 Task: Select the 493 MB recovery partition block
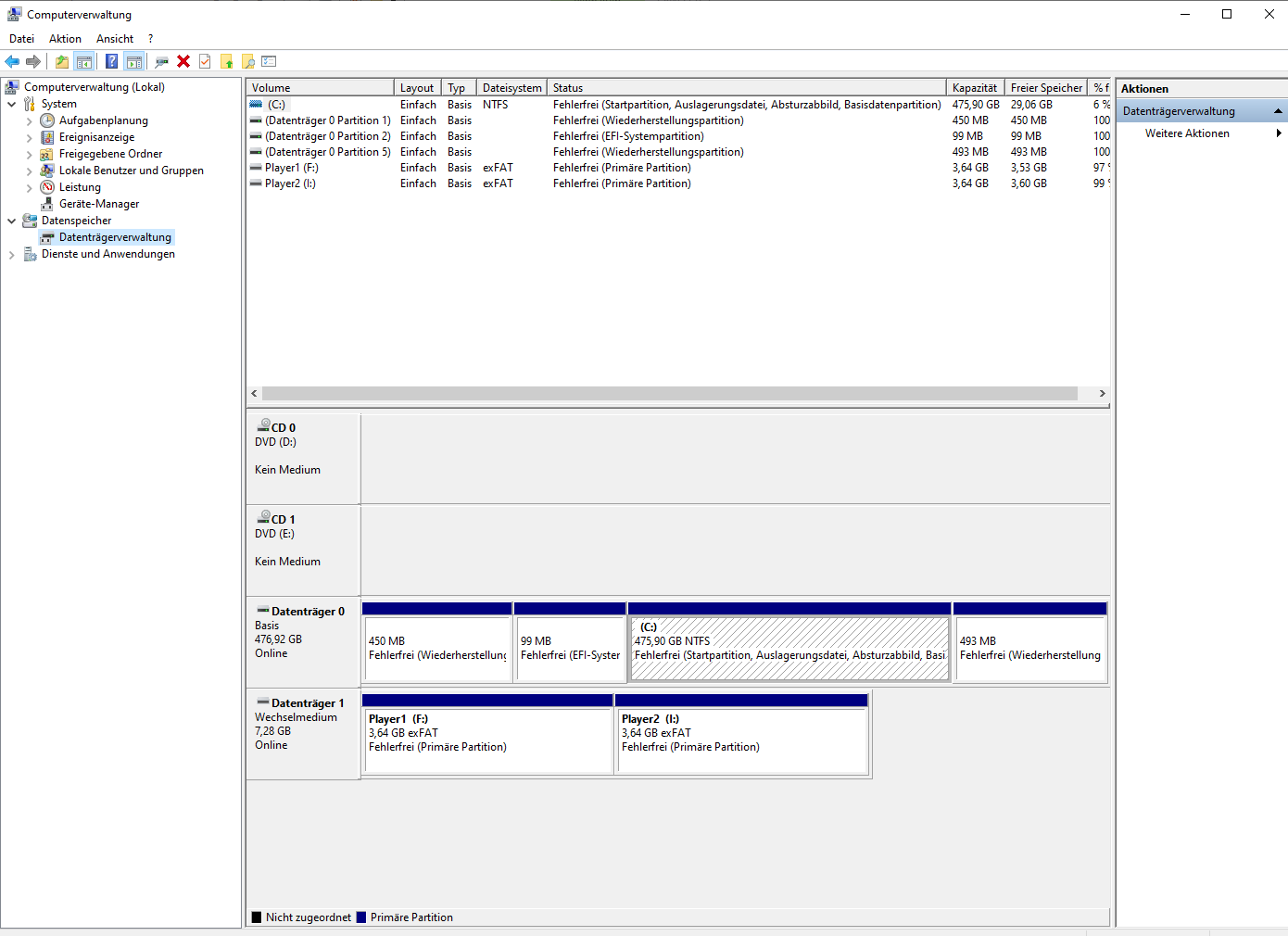click(x=1030, y=642)
